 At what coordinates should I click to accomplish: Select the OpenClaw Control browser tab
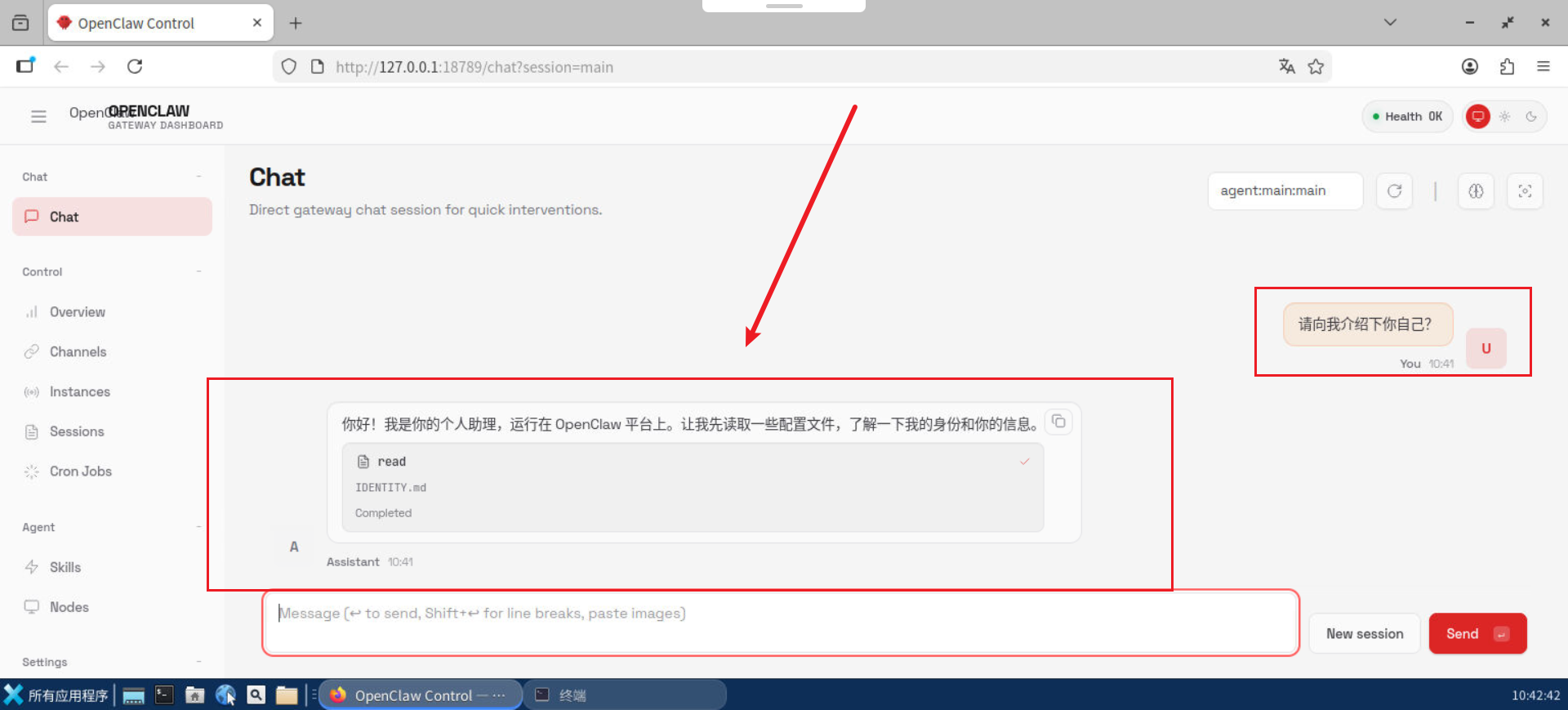point(161,23)
